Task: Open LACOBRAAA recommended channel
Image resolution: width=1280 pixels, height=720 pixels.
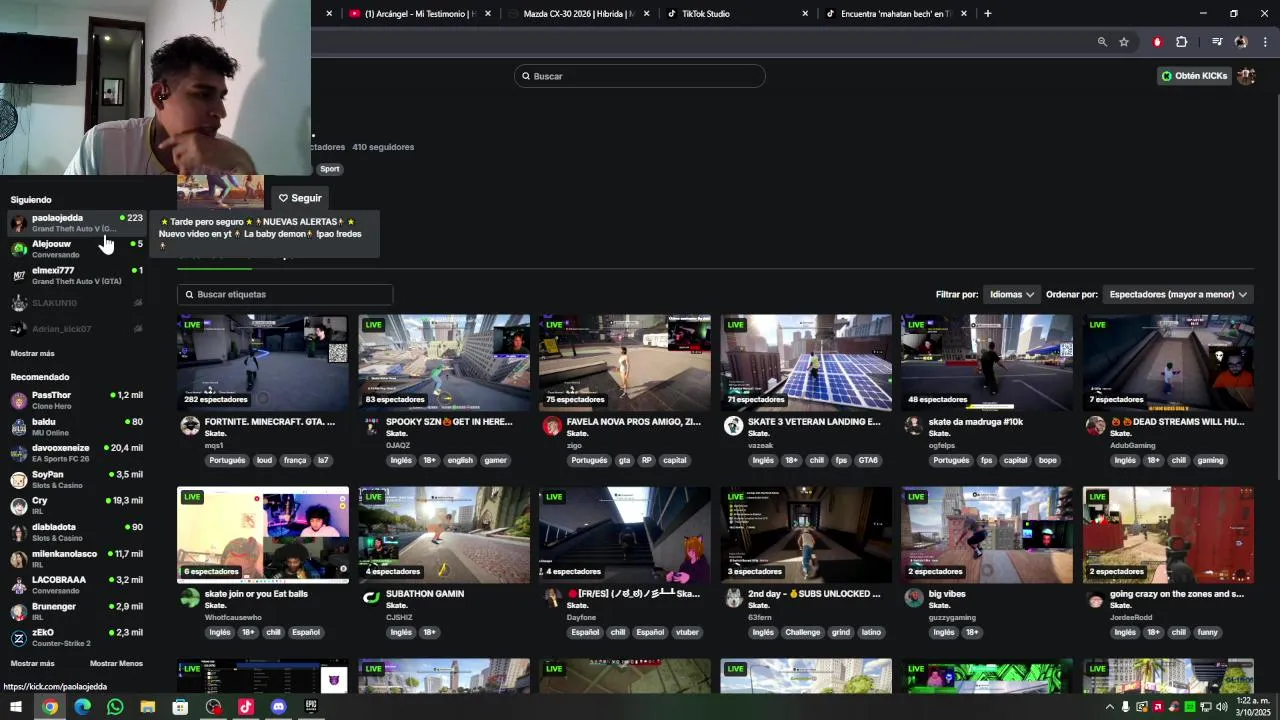Action: [x=77, y=585]
